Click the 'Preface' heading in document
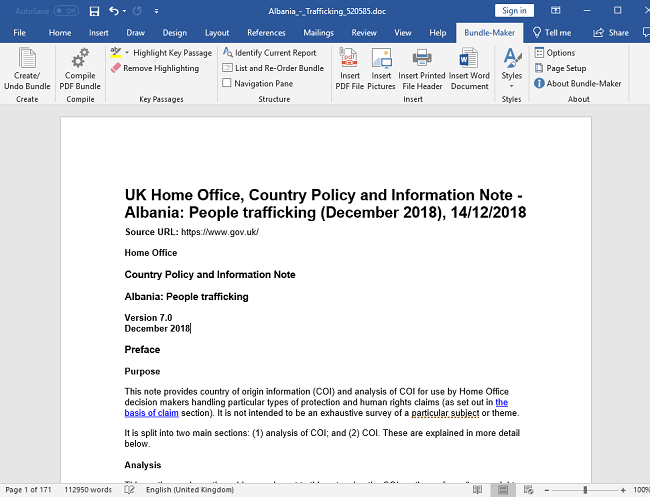This screenshot has height=497, width=650. coord(142,349)
